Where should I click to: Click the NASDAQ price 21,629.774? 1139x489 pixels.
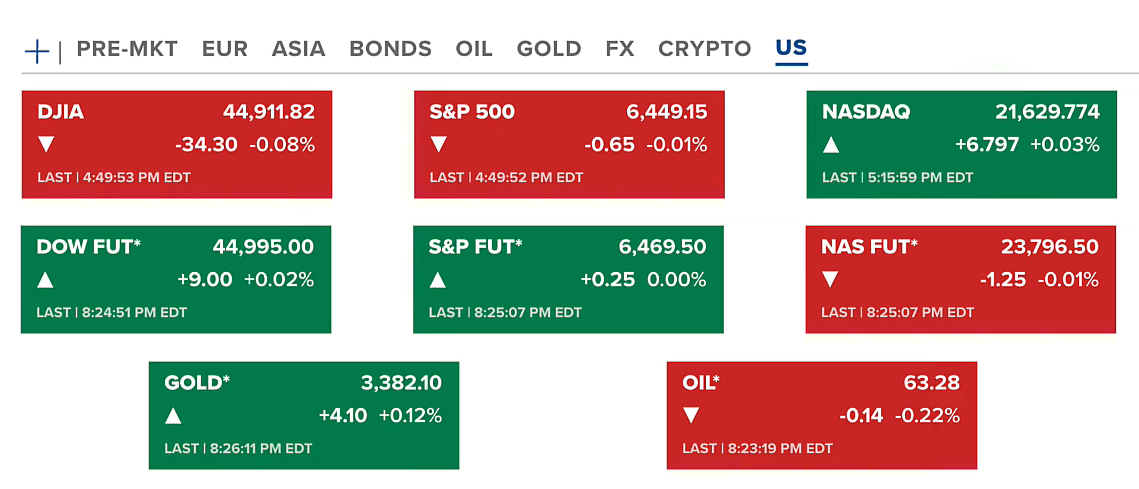click(x=1047, y=112)
